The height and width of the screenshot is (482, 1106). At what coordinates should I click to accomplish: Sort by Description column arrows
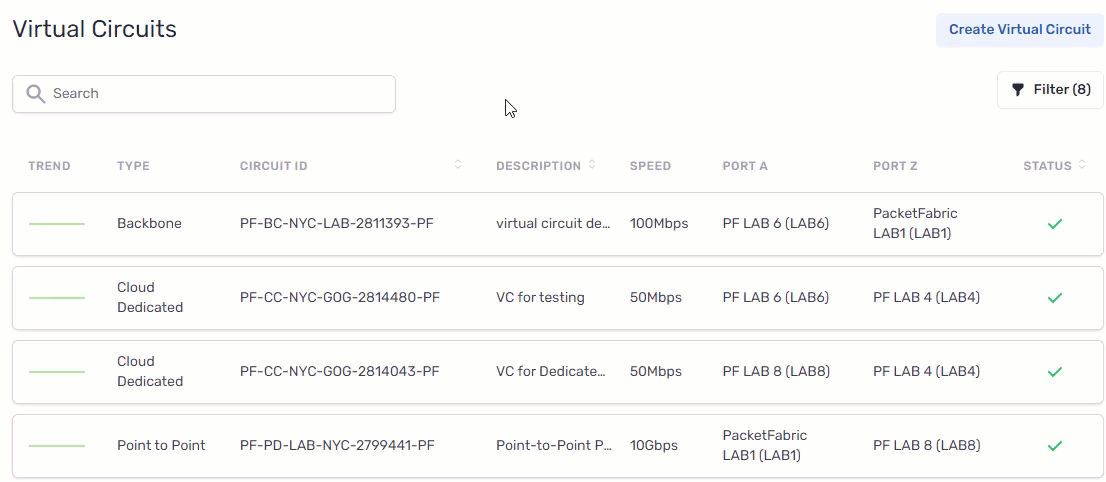592,165
